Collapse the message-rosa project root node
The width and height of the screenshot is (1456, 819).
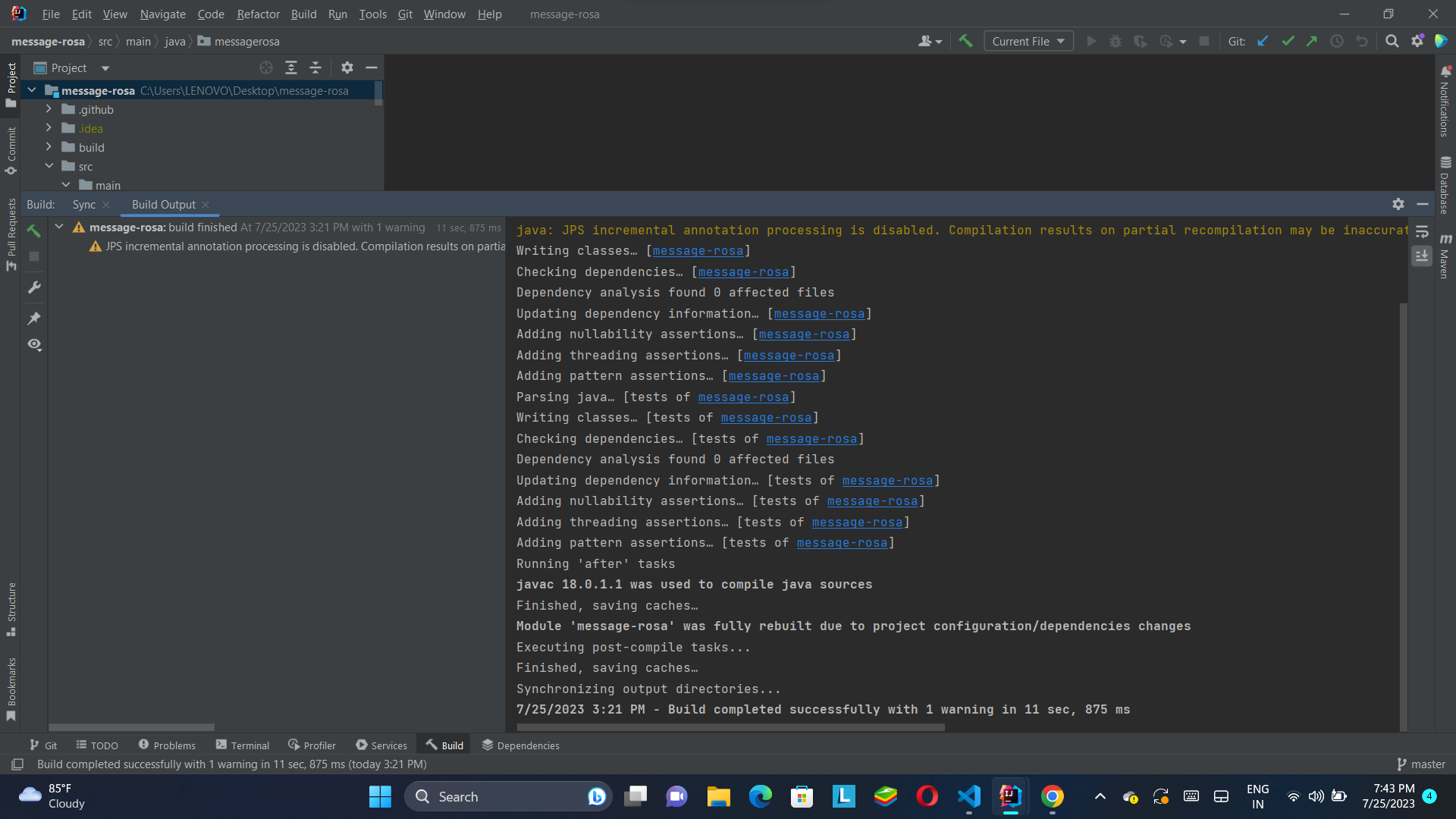(x=33, y=89)
